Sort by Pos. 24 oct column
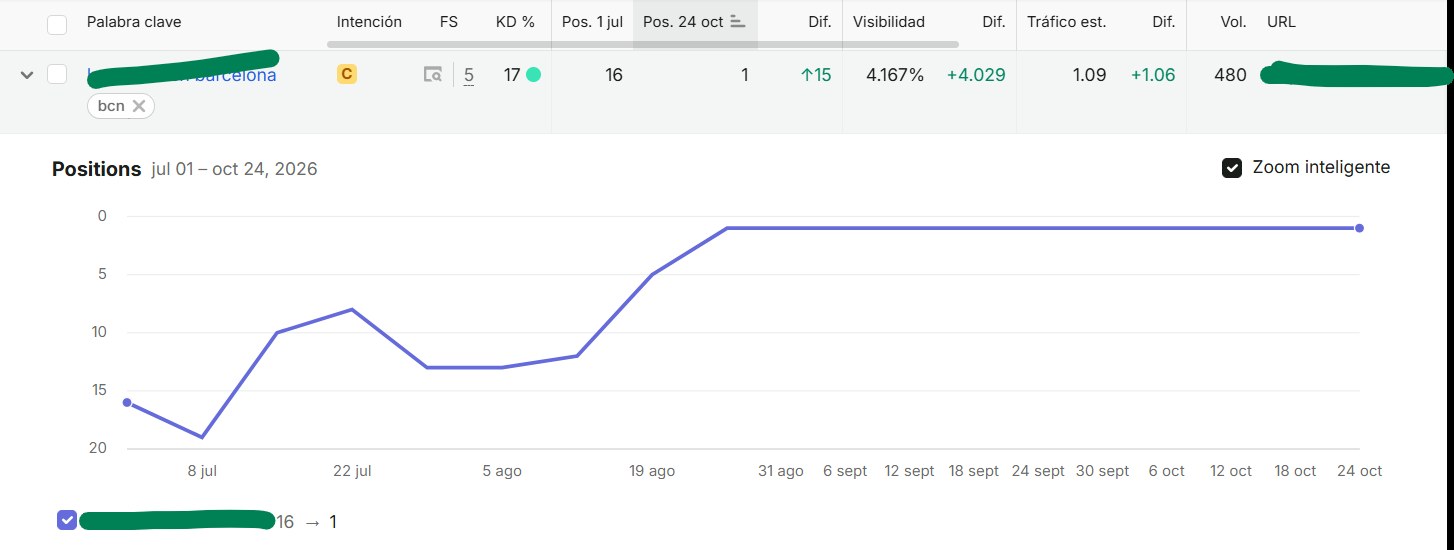The width and height of the screenshot is (1454, 550). coord(694,22)
